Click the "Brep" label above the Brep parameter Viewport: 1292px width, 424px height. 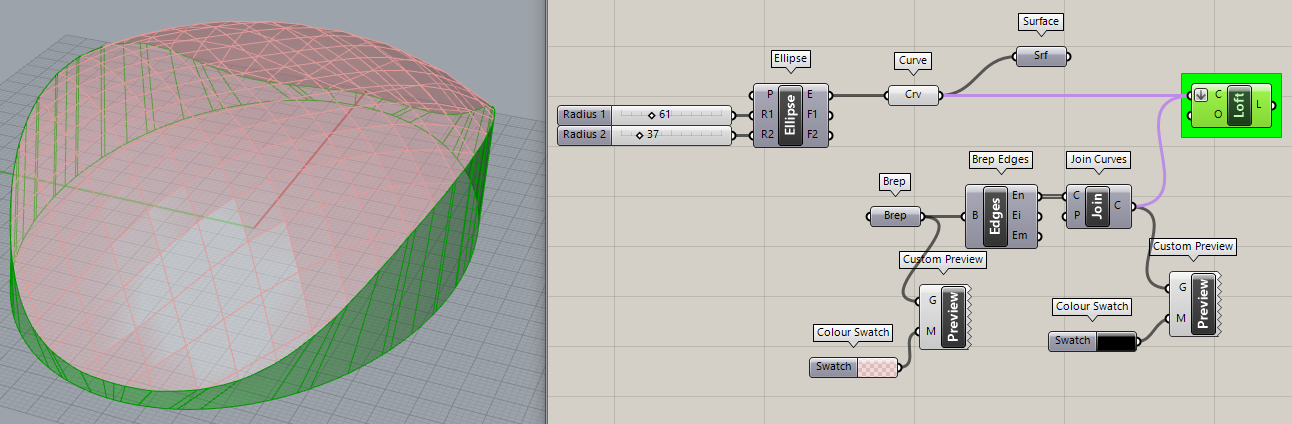(x=895, y=181)
